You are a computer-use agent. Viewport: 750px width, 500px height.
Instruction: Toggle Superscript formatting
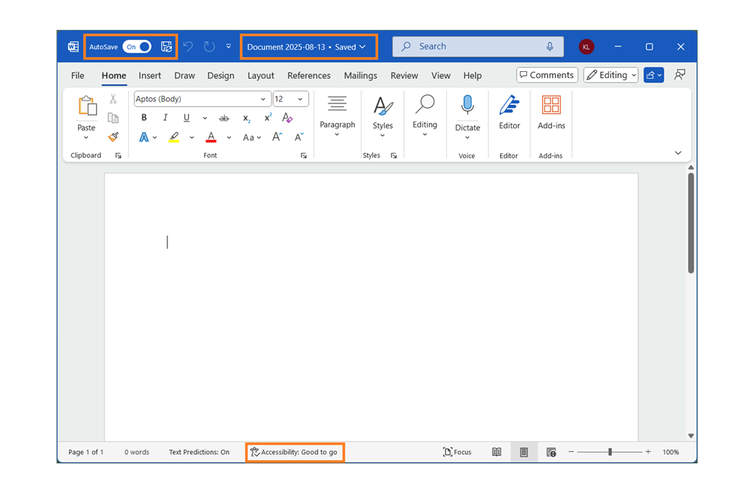point(267,118)
